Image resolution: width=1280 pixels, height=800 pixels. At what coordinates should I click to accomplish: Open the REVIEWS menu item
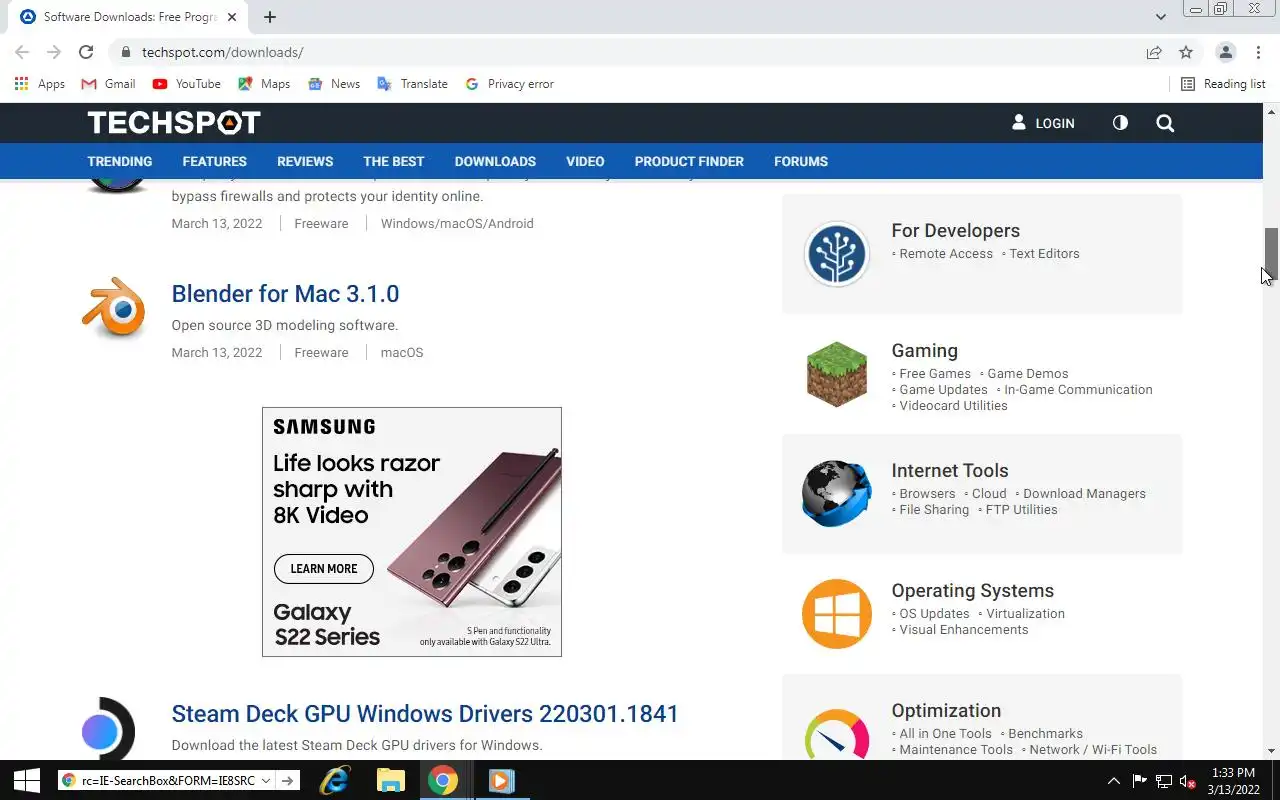click(x=305, y=161)
